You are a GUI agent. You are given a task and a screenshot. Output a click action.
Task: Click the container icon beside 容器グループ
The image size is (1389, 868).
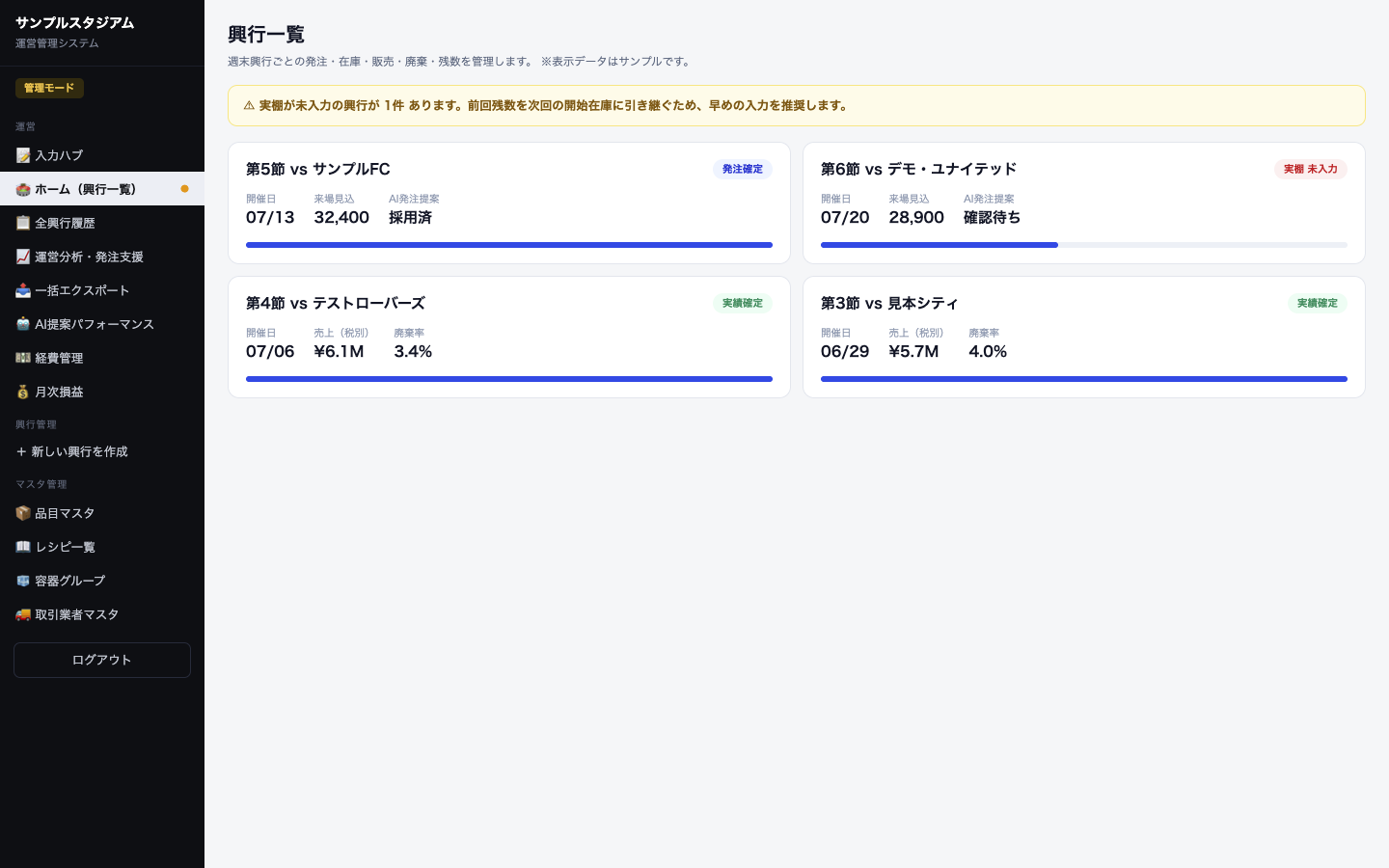23,581
